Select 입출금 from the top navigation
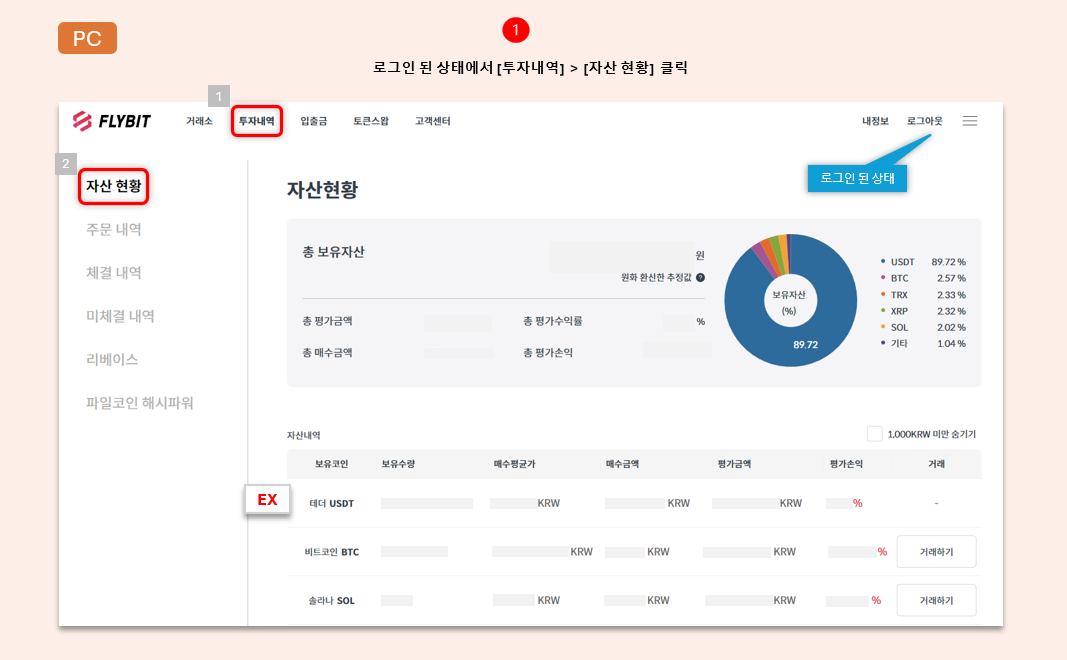This screenshot has height=660, width=1067. (311, 121)
